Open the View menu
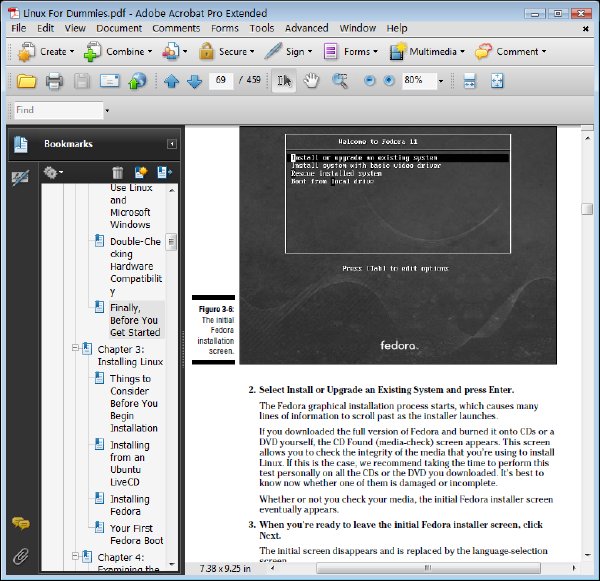Screen dimensions: 600x581 point(75,28)
